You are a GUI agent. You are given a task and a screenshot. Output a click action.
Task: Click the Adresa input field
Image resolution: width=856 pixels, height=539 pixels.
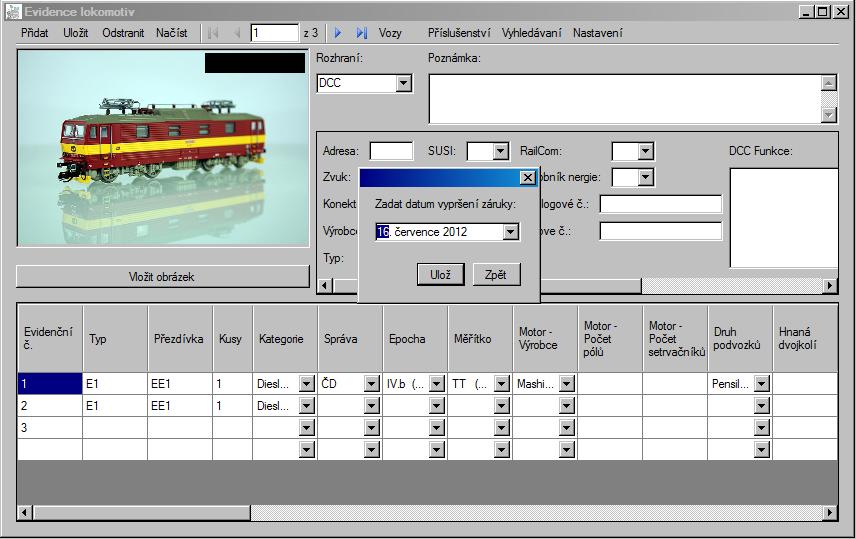tap(391, 152)
